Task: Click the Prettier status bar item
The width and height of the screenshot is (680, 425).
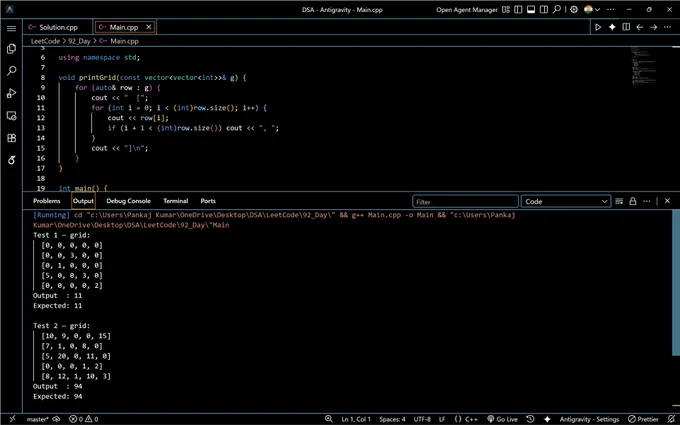Action: 643,419
